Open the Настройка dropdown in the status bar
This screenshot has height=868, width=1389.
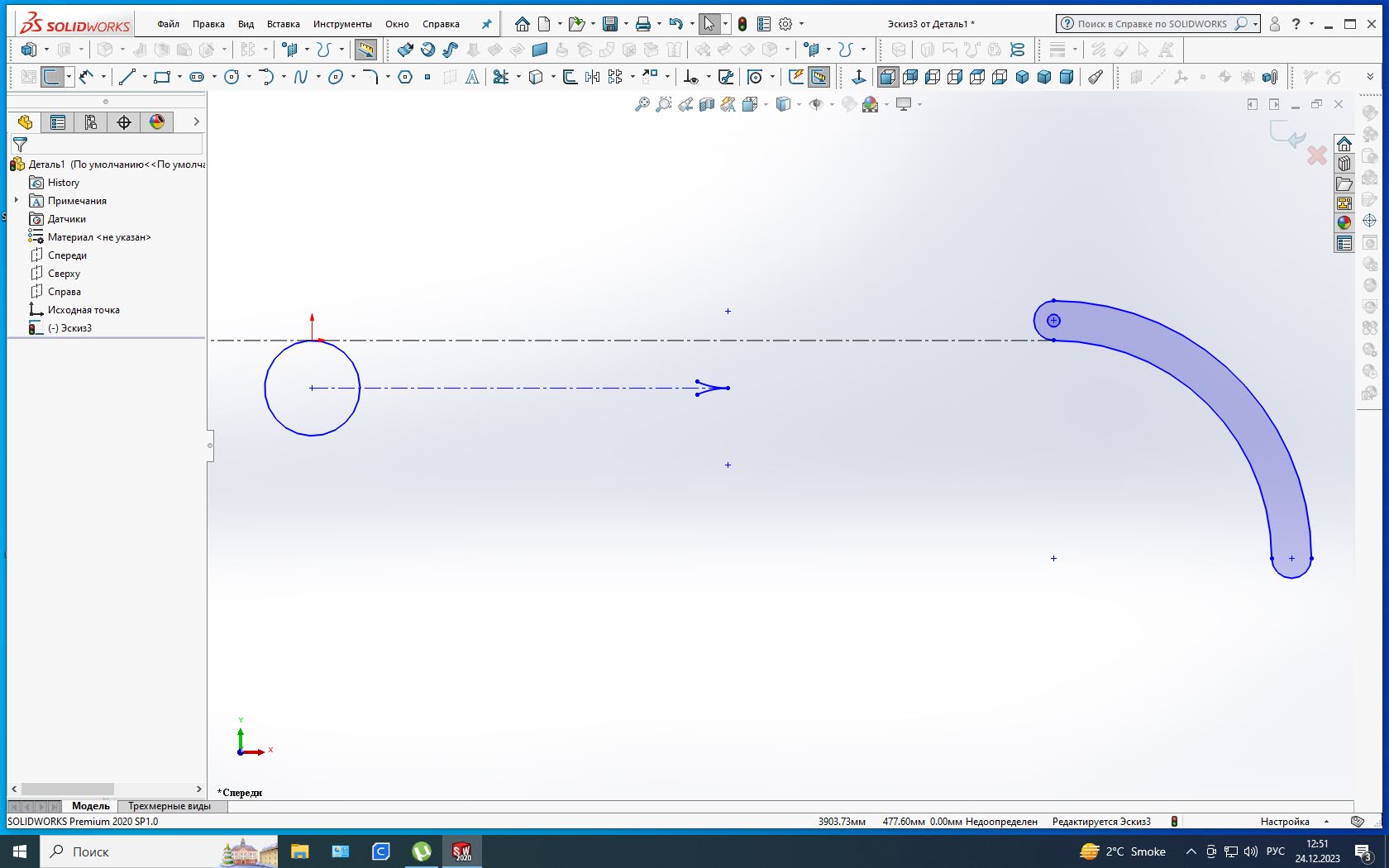[1326, 822]
